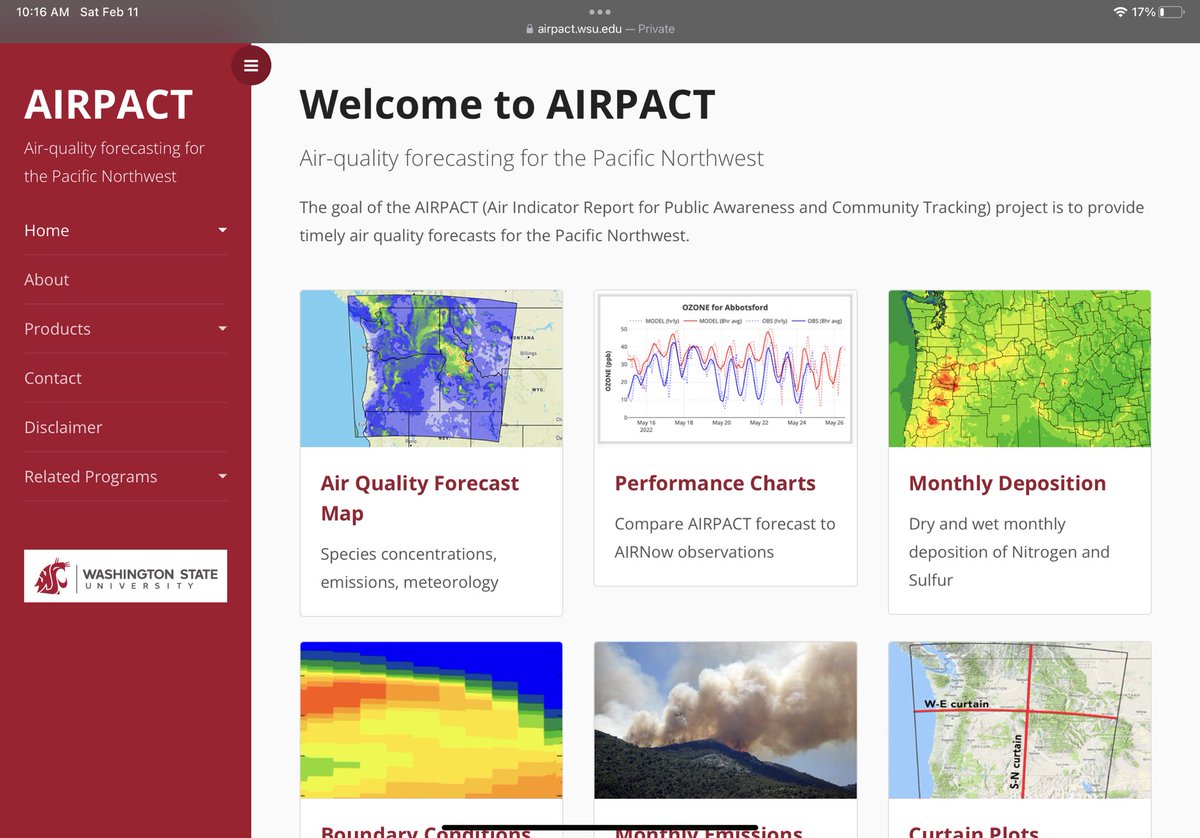Open the Curtain Plots link
1200x838 pixels.
click(973, 831)
